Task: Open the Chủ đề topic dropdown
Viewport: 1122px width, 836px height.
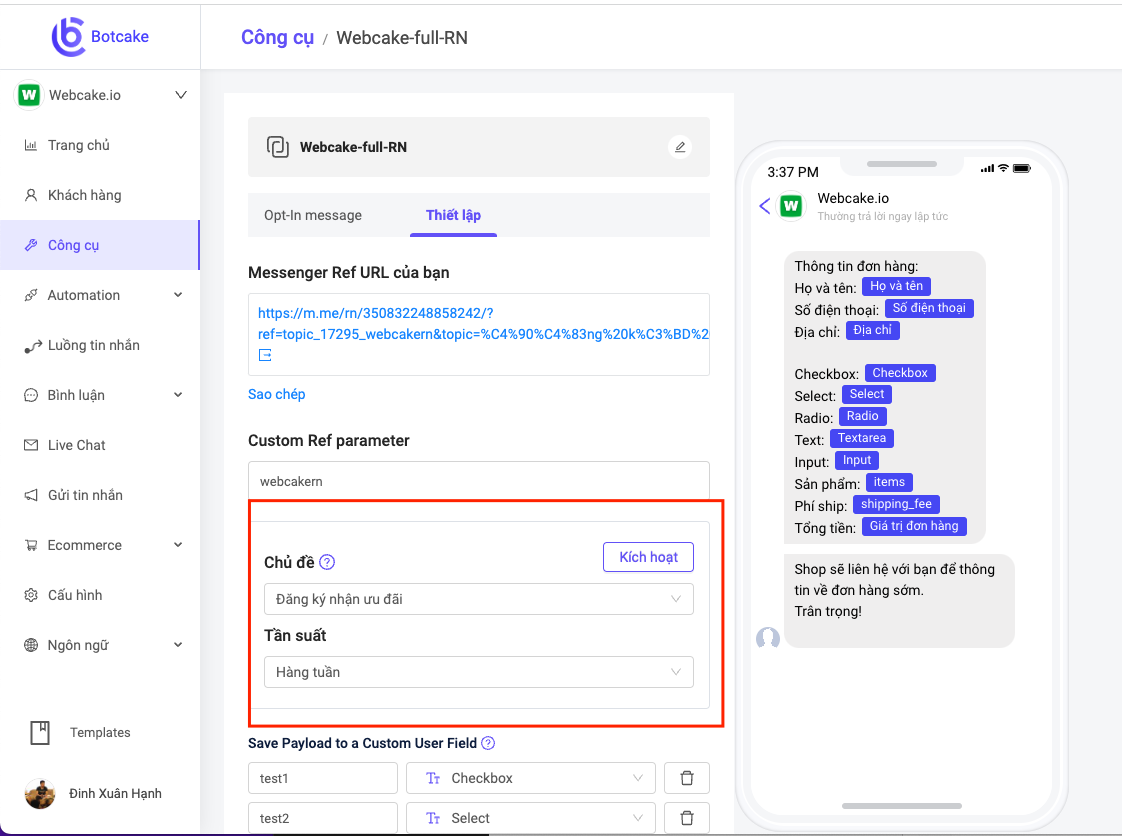Action: tap(478, 599)
